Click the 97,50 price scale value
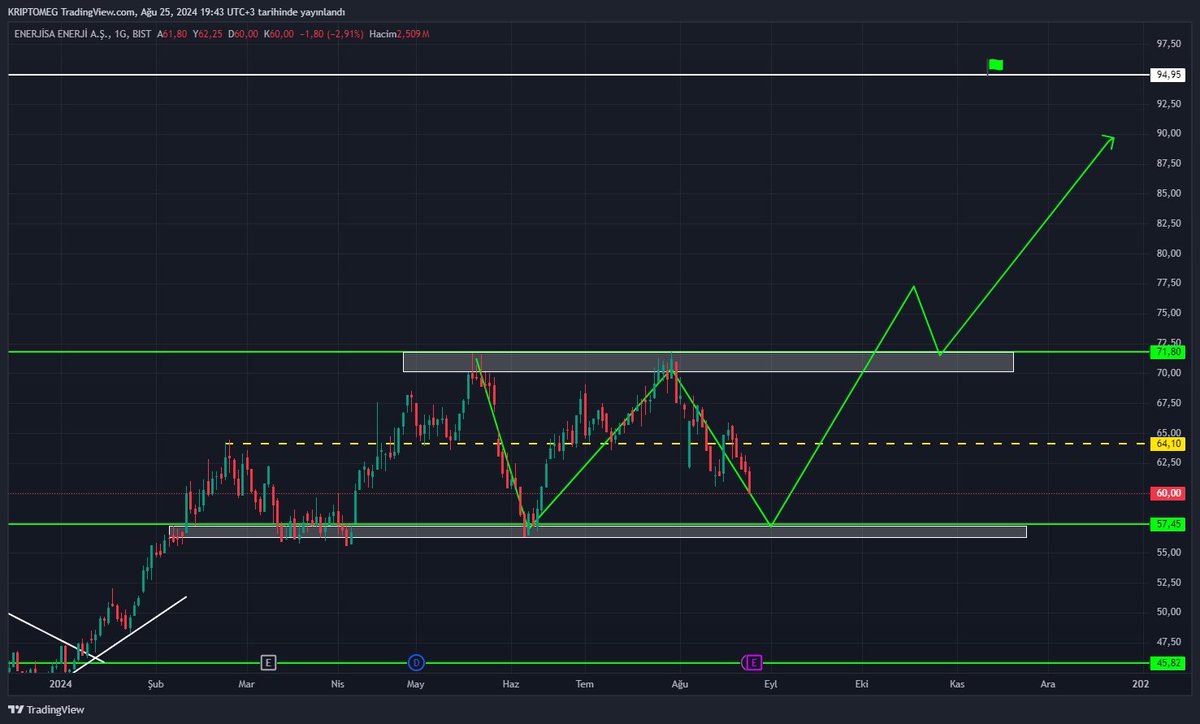The height and width of the screenshot is (724, 1200). point(1168,44)
